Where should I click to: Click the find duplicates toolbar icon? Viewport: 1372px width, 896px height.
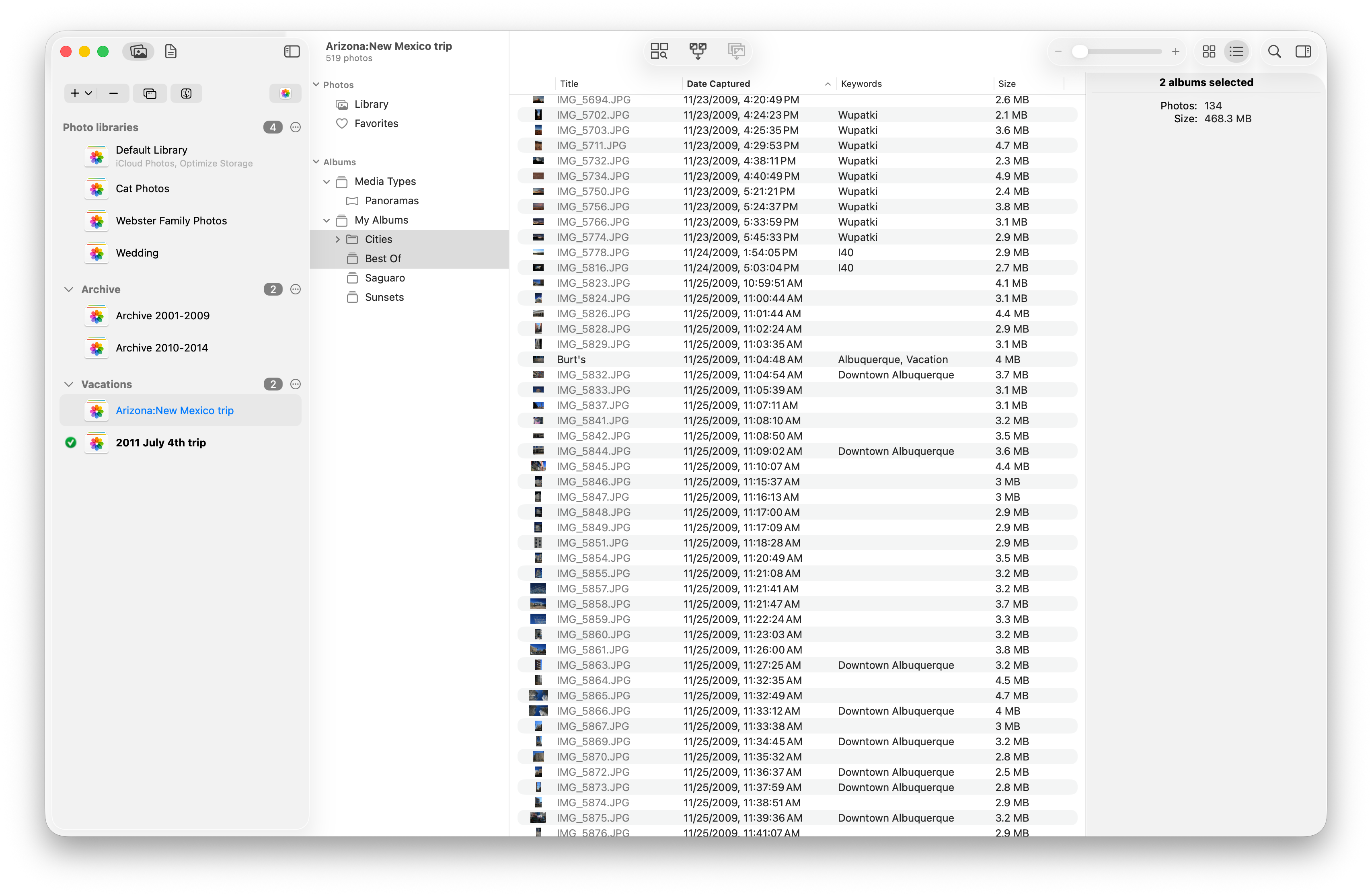659,51
